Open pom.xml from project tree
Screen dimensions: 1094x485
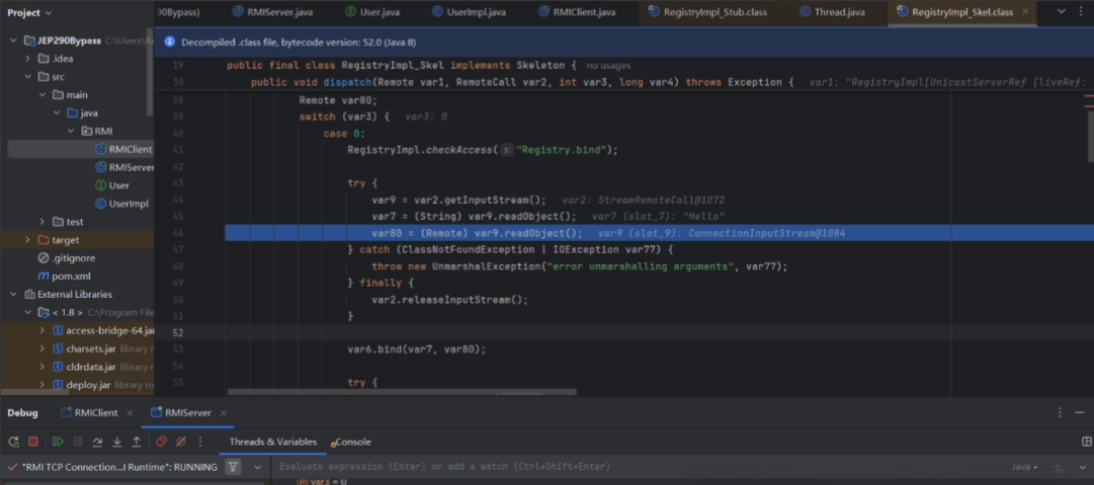pyautogui.click(x=63, y=276)
